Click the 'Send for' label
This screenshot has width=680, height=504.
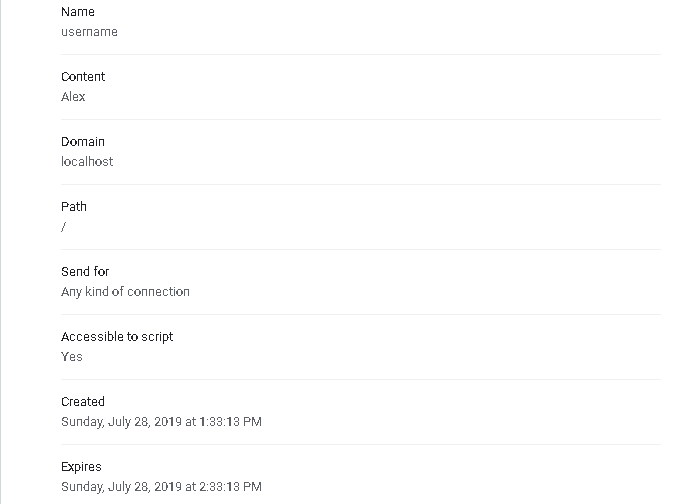click(x=85, y=272)
